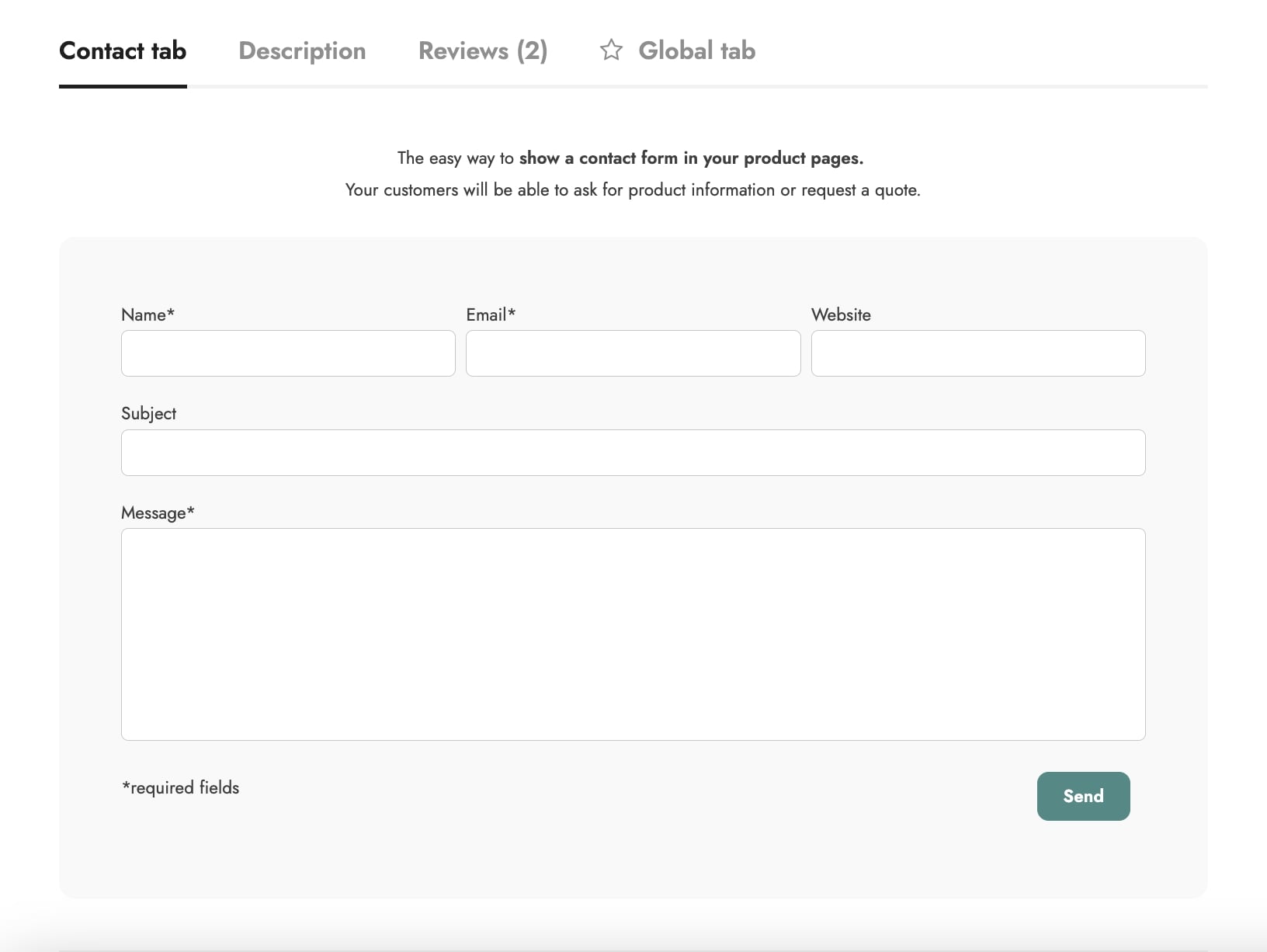
Task: Click the Subject field label
Action: [148, 414]
